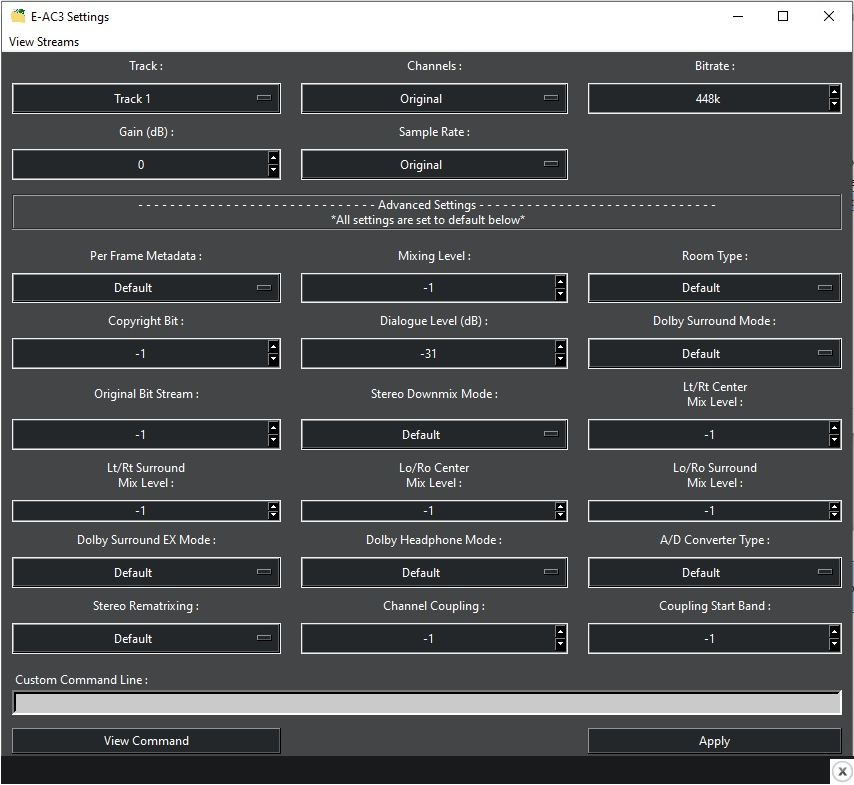Increase Coupling Start Band up arrow
This screenshot has height=785, width=854.
(834, 632)
